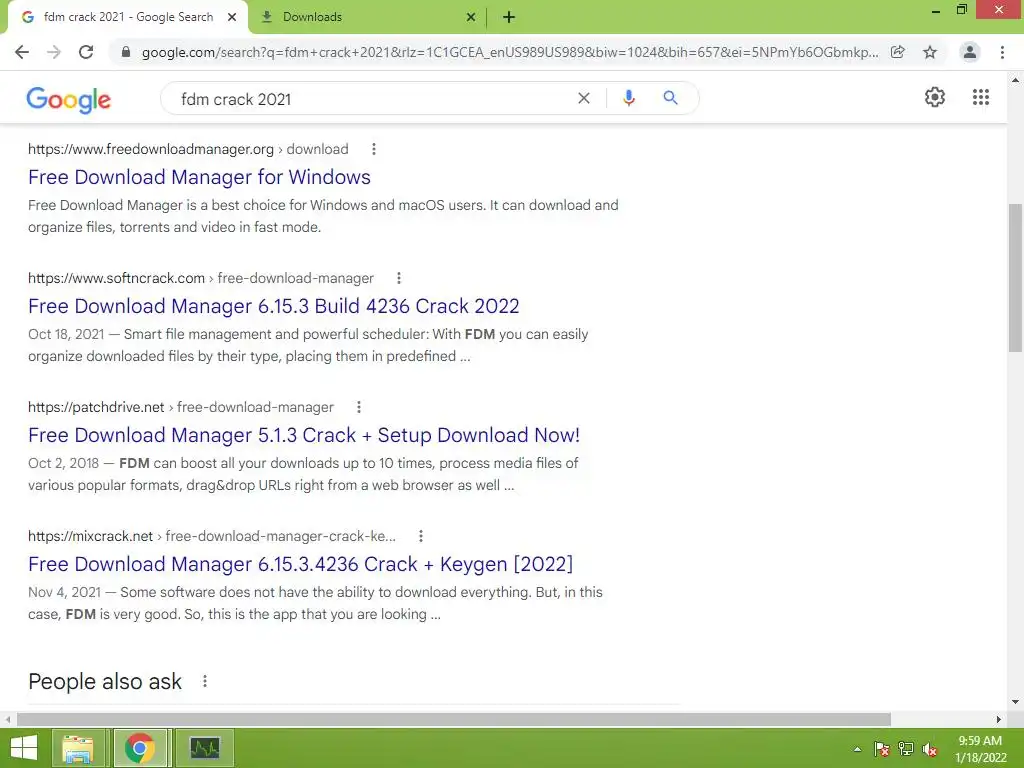The height and width of the screenshot is (768, 1024).
Task: Open options for softncrack.com result
Action: 398,278
